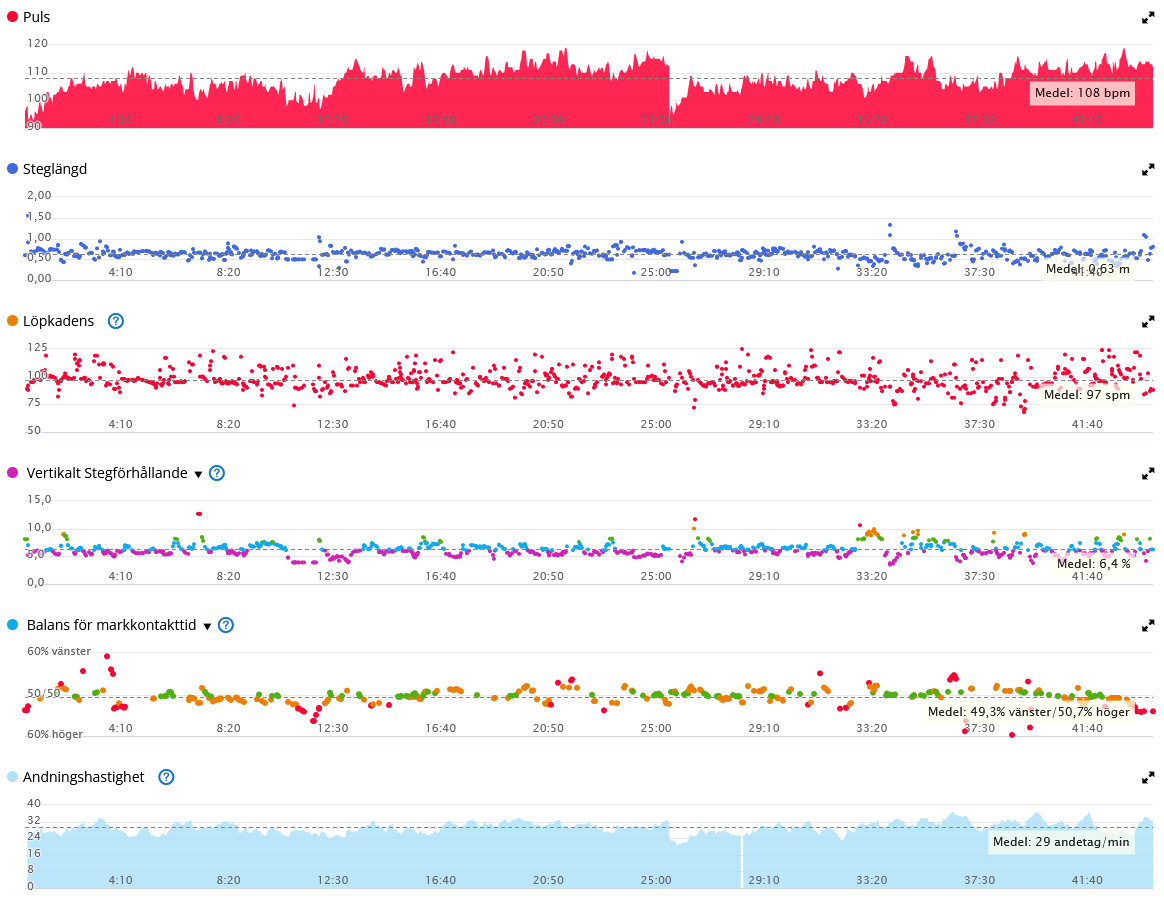This screenshot has width=1164, height=898.
Task: Click 8:20 on the Balans för markkontakttid axis
Action: point(228,728)
